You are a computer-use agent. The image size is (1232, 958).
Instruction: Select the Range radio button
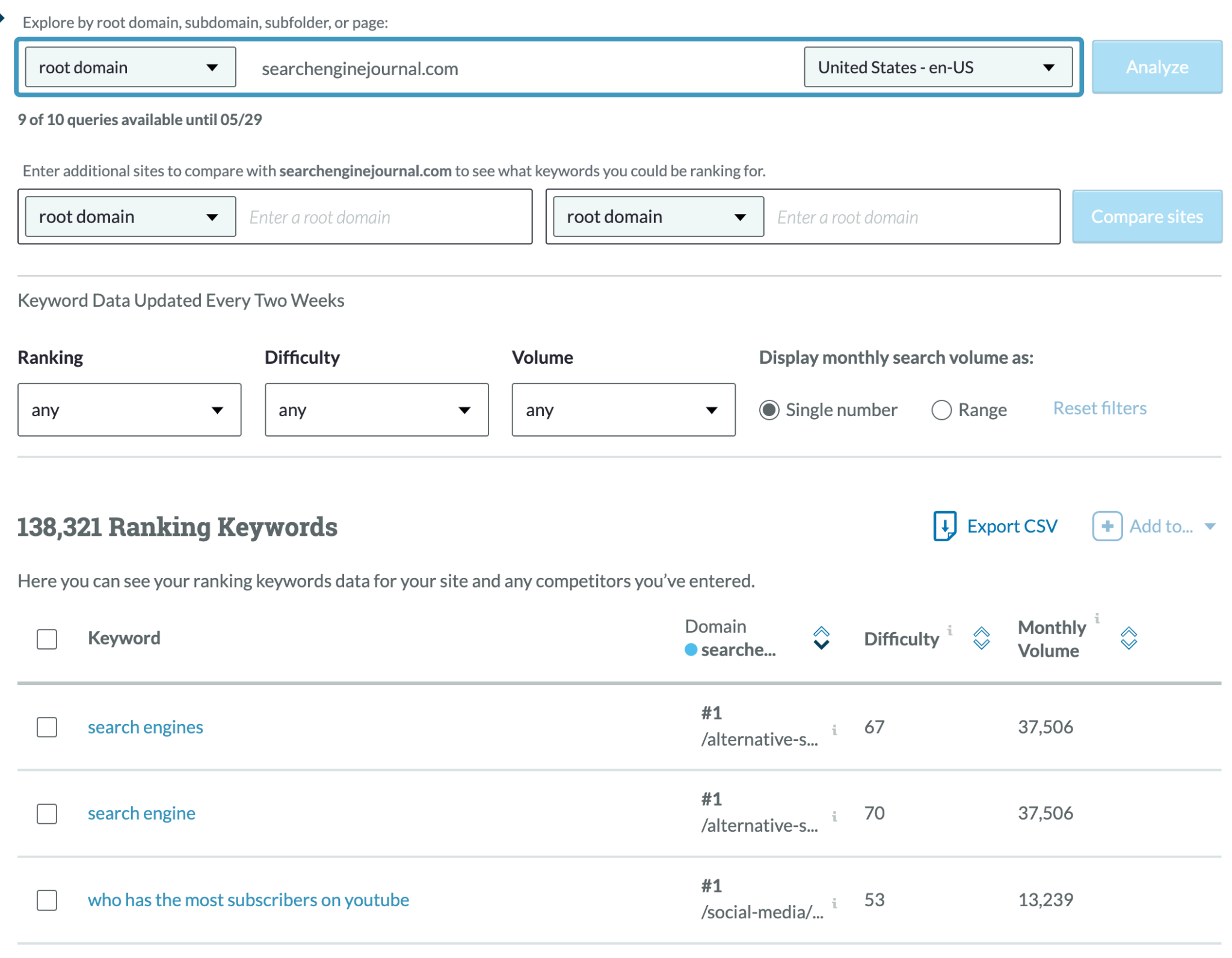(941, 410)
